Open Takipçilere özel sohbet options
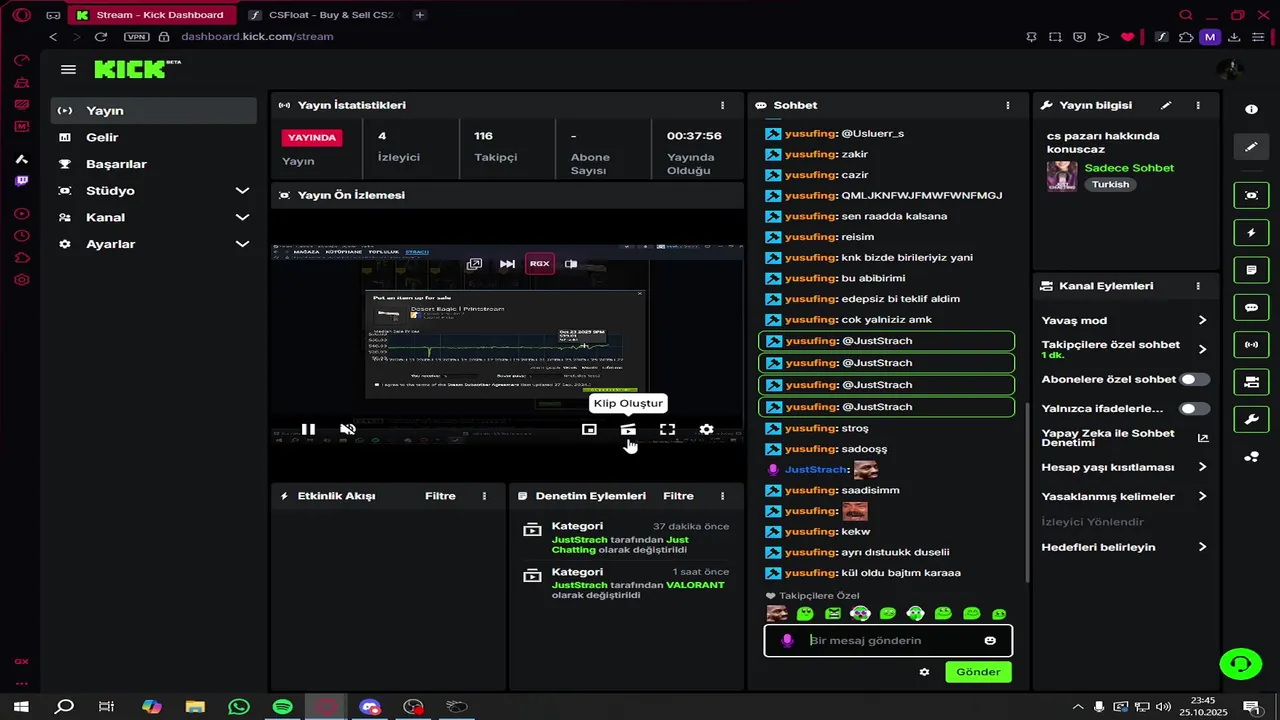The height and width of the screenshot is (720, 1280). pyautogui.click(x=1124, y=349)
